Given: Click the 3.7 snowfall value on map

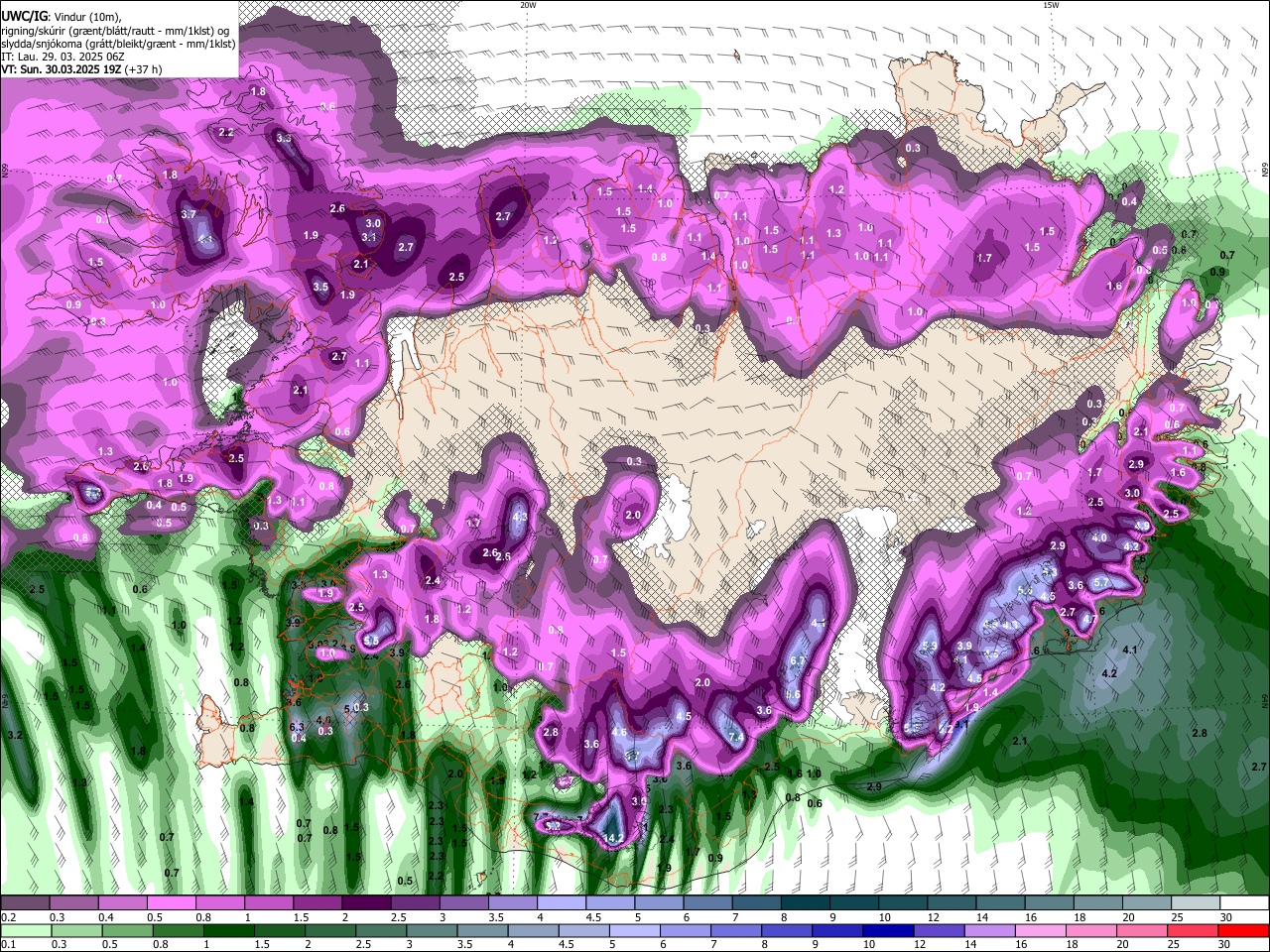Looking at the screenshot, I should [189, 214].
